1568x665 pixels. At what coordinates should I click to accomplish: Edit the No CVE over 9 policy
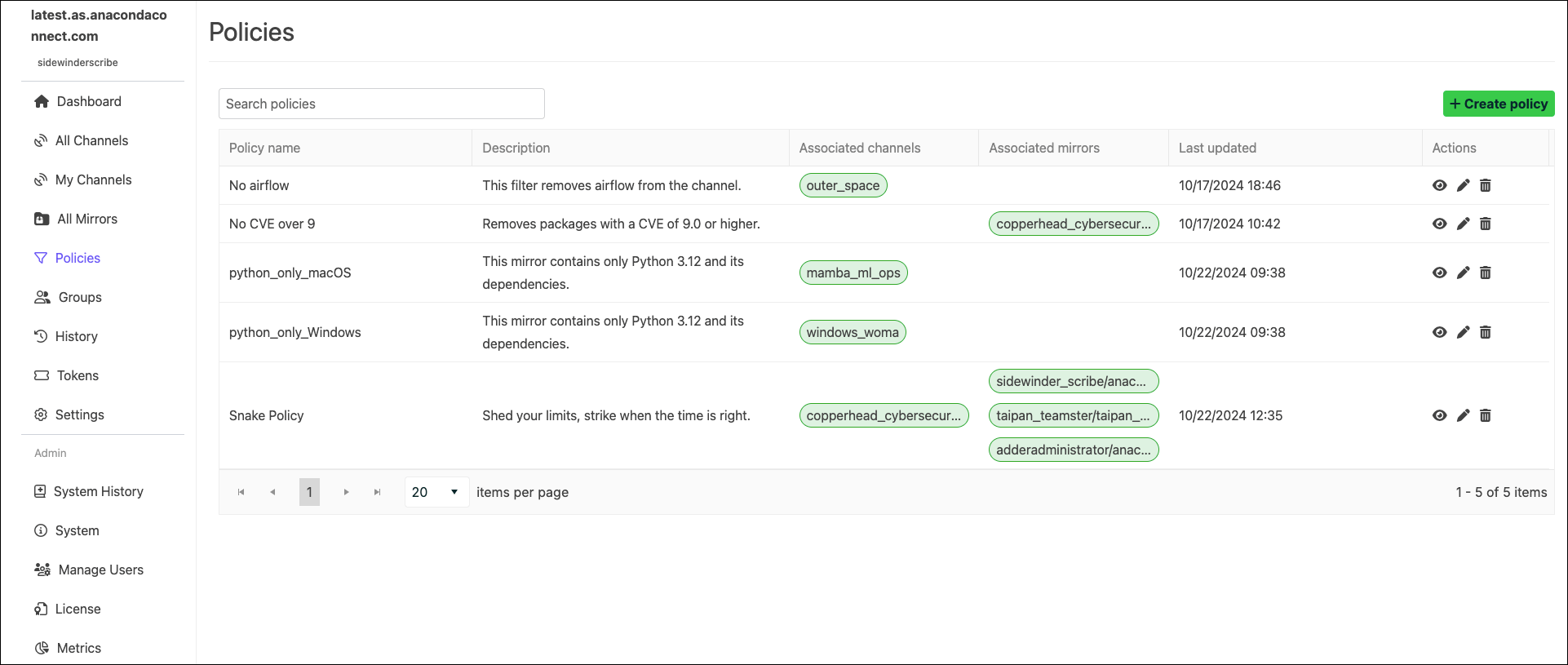pyautogui.click(x=1464, y=224)
